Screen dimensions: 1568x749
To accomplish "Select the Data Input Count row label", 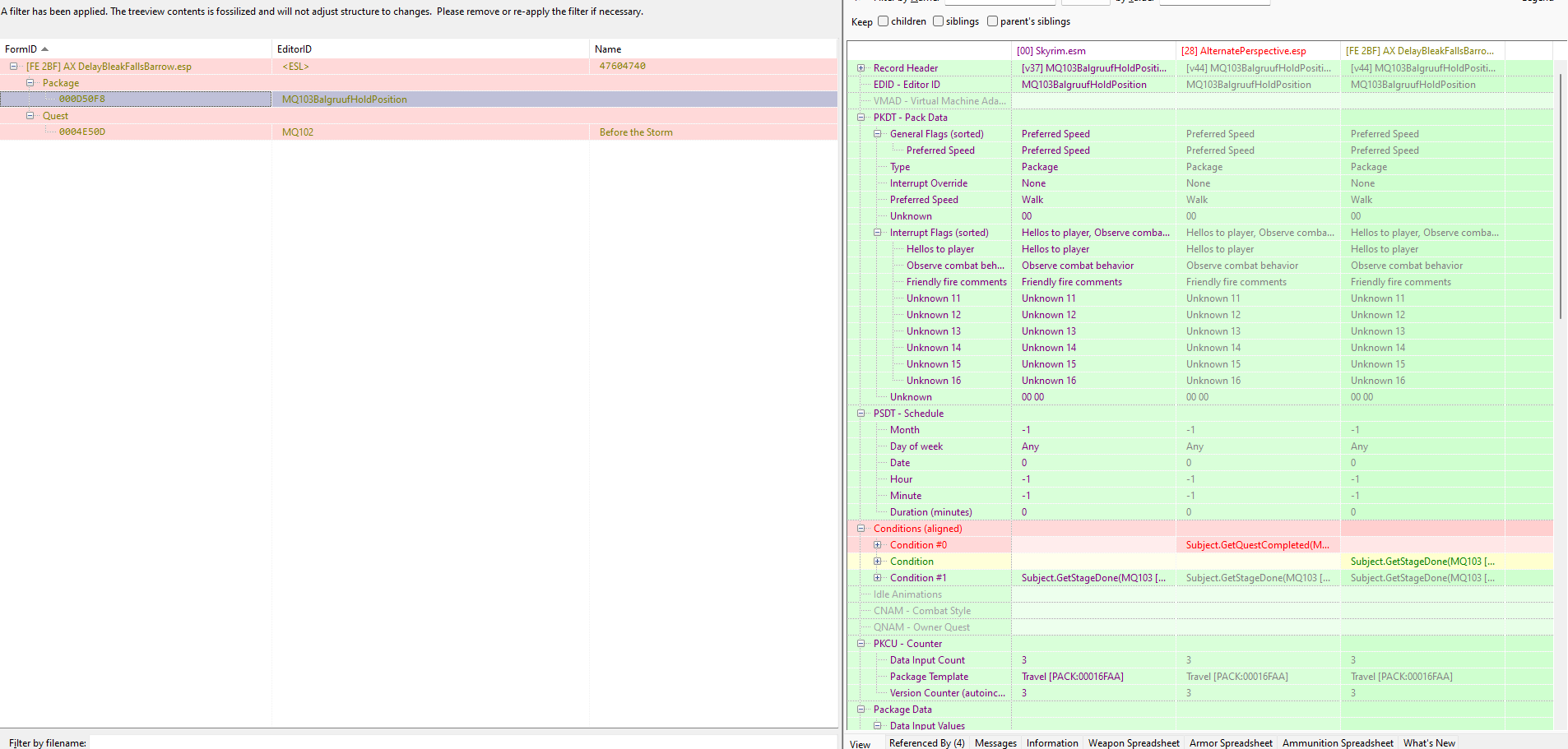I will pyautogui.click(x=928, y=660).
